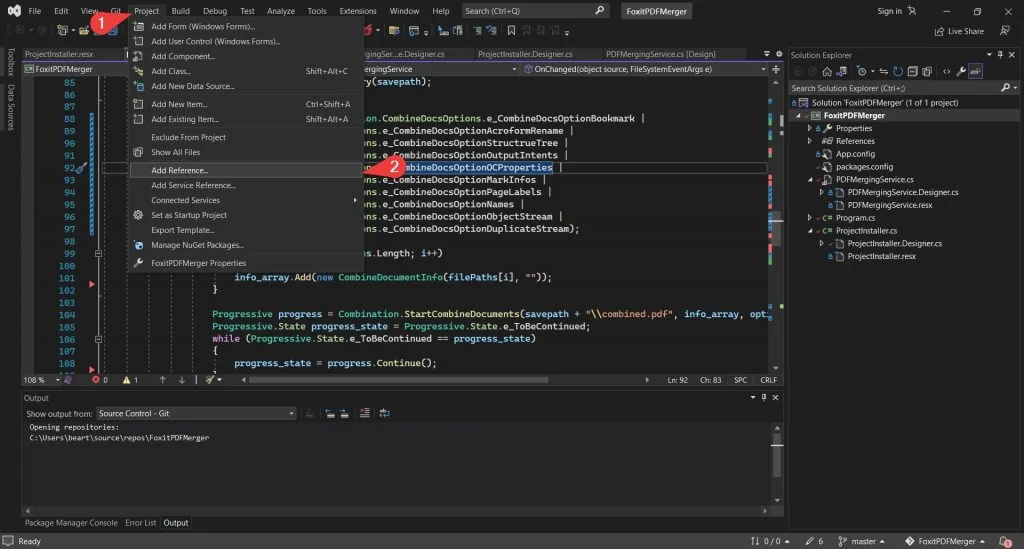1024x549 pixels.
Task: Click FoxitPDFMerger Properties menu item
Action: 246,263
